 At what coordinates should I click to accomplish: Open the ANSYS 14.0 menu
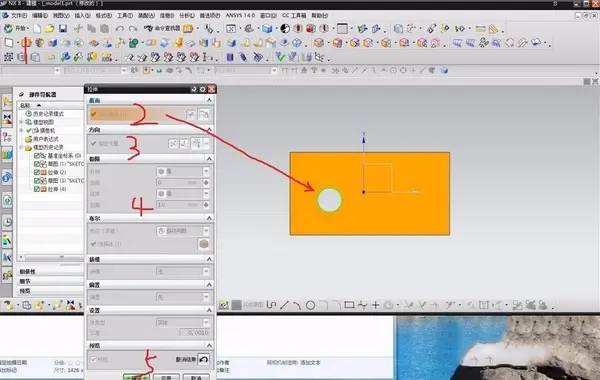tap(240, 15)
